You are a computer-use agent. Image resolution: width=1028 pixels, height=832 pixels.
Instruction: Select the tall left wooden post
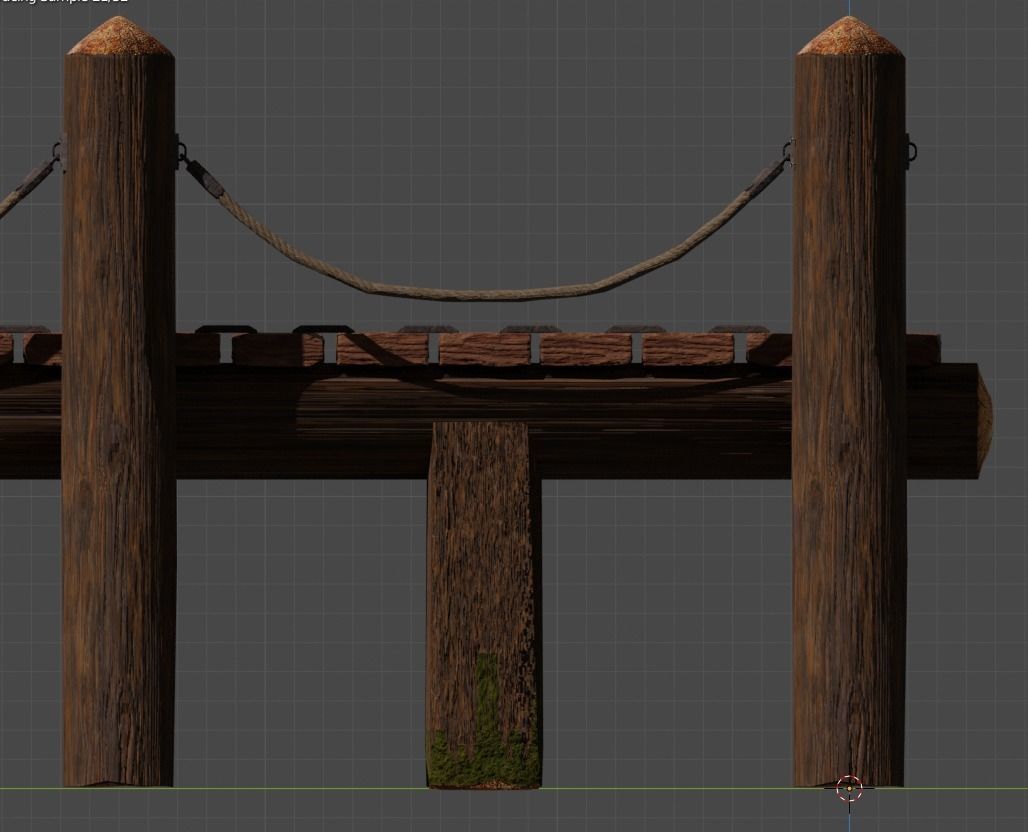tap(119, 401)
